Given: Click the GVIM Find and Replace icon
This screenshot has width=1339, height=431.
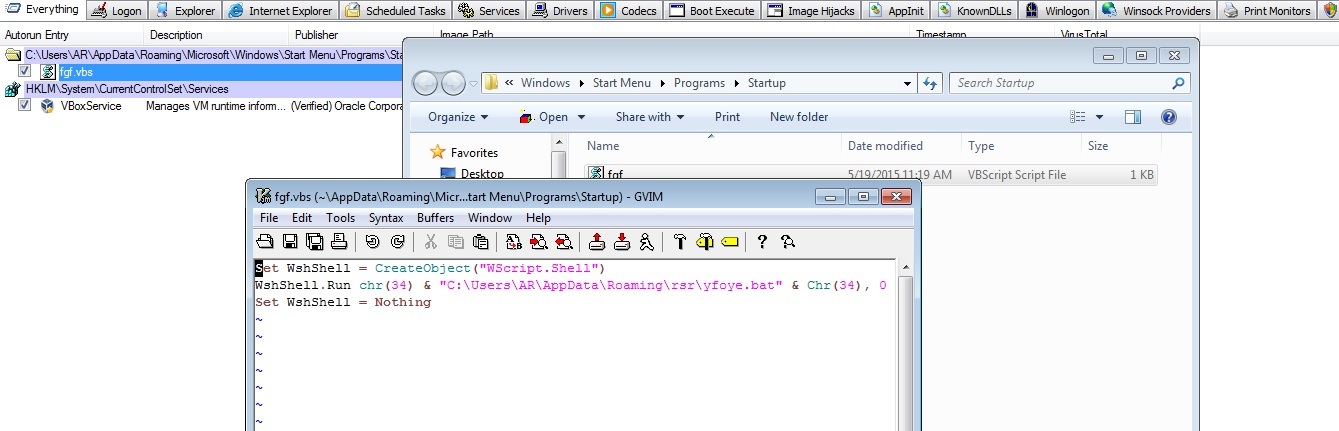Looking at the screenshot, I should coord(513,241).
